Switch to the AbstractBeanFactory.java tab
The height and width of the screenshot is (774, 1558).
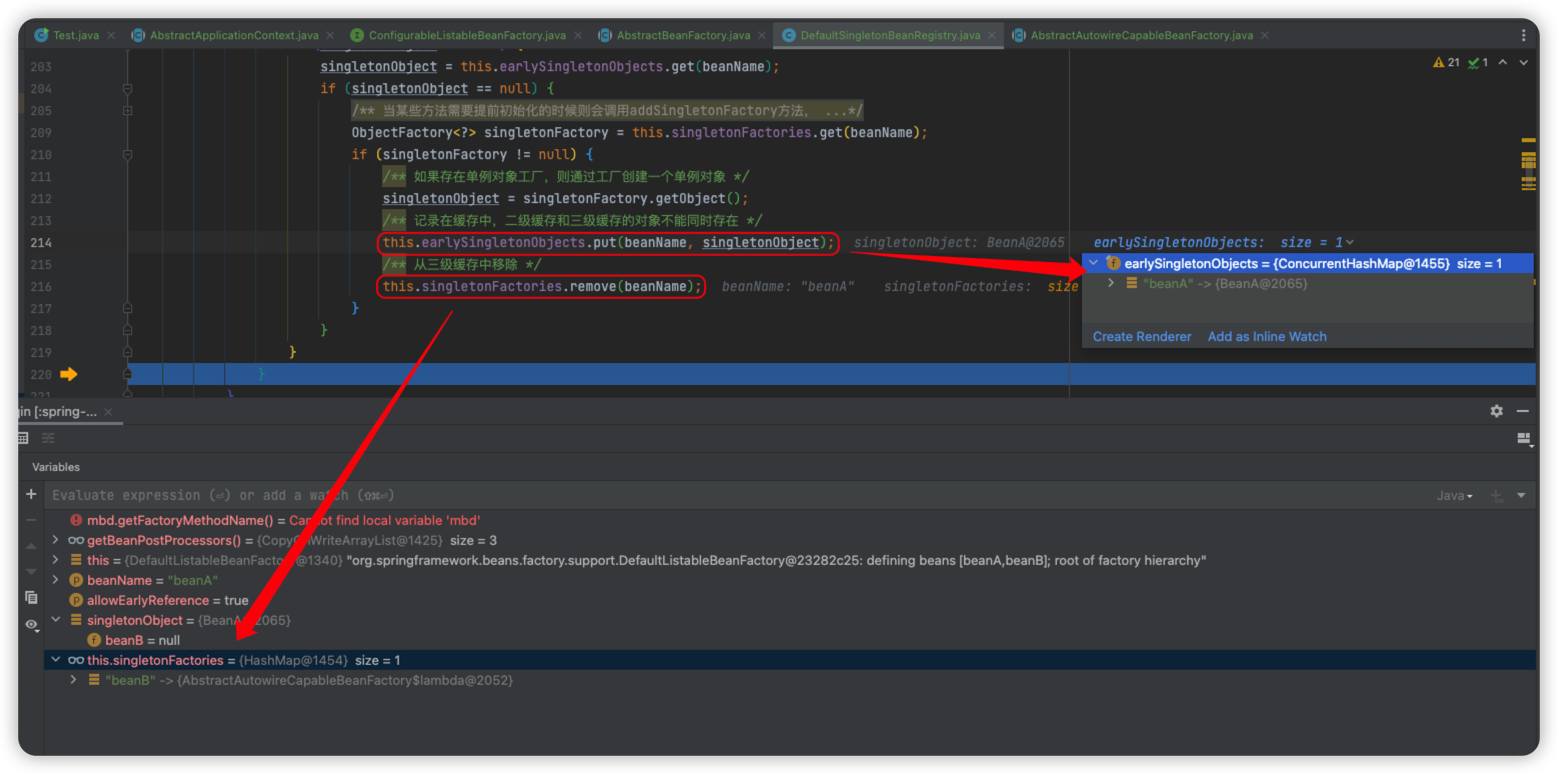[x=682, y=35]
